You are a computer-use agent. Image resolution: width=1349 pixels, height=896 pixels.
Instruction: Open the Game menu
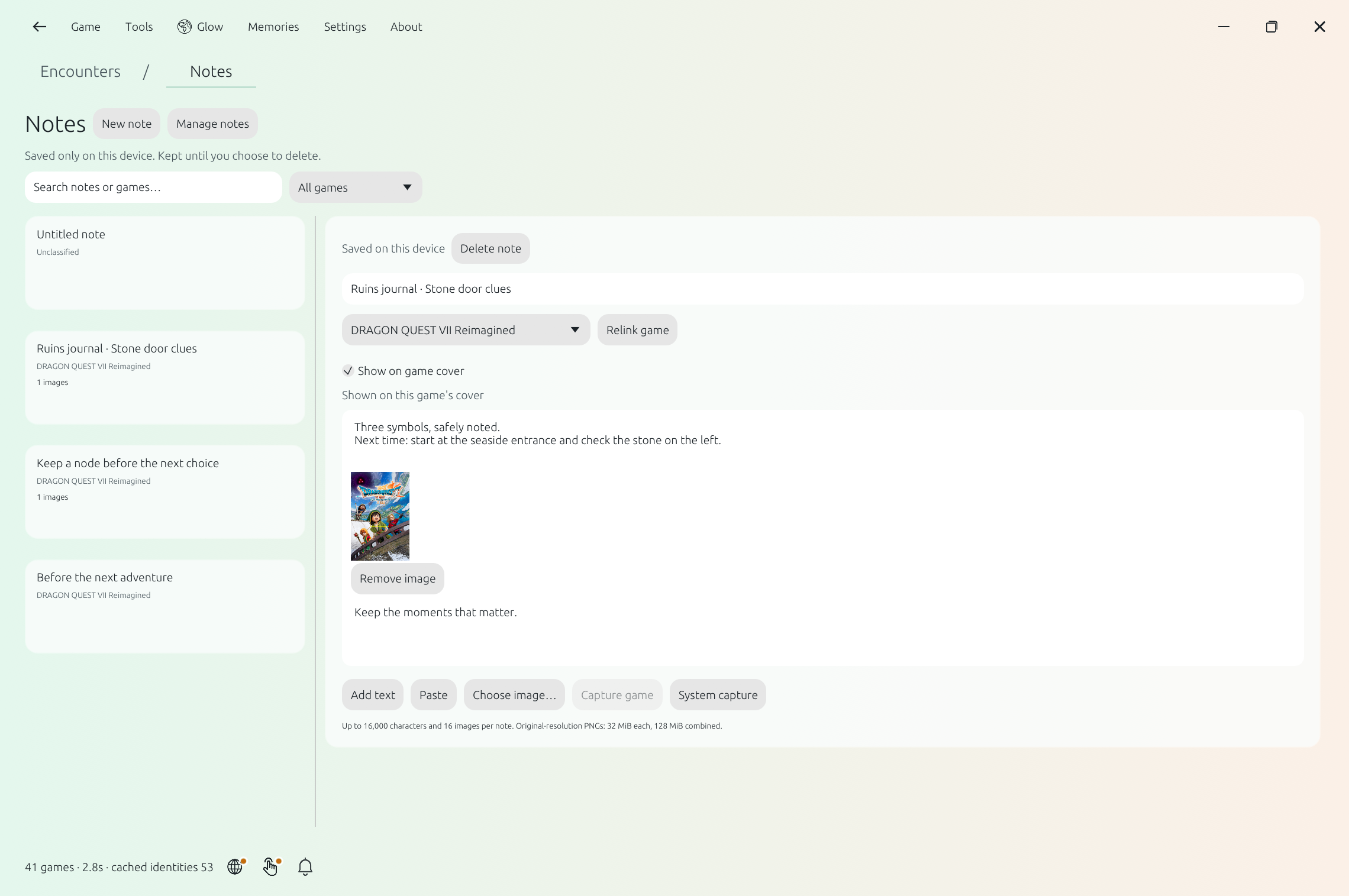pyautogui.click(x=86, y=27)
